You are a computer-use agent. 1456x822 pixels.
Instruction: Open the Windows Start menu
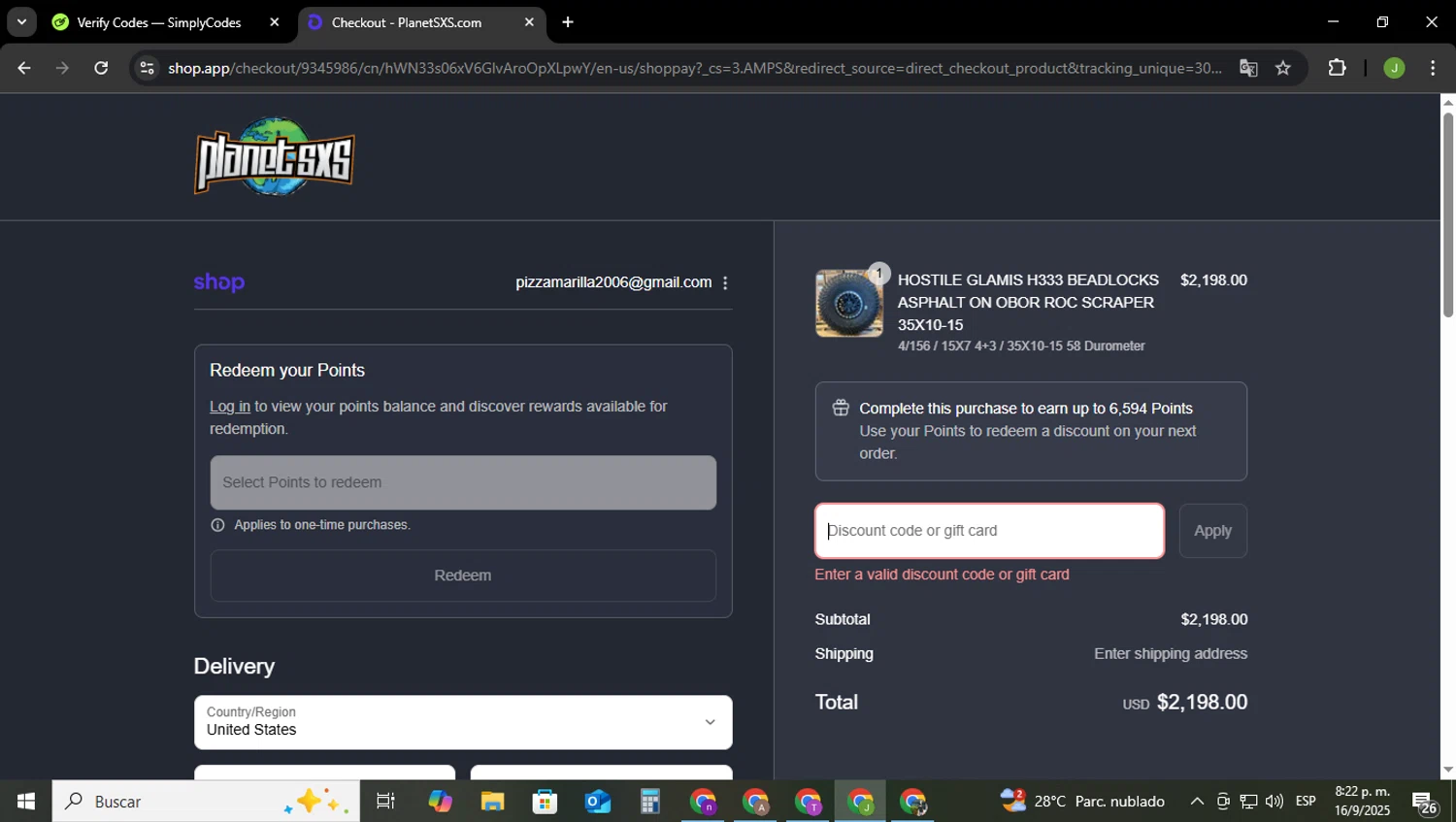point(26,802)
